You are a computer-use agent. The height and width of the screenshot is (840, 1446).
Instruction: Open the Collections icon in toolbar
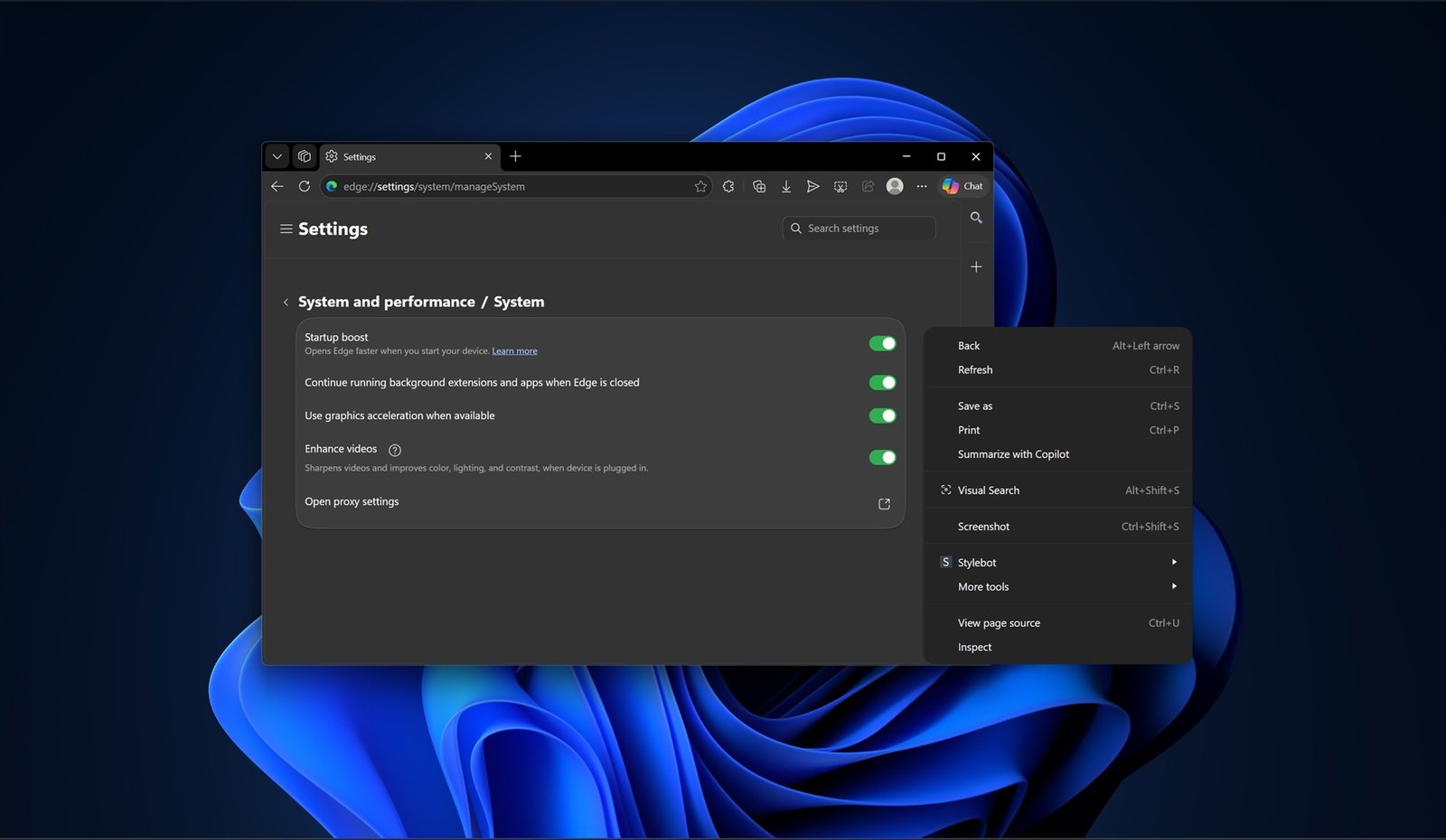coord(759,186)
